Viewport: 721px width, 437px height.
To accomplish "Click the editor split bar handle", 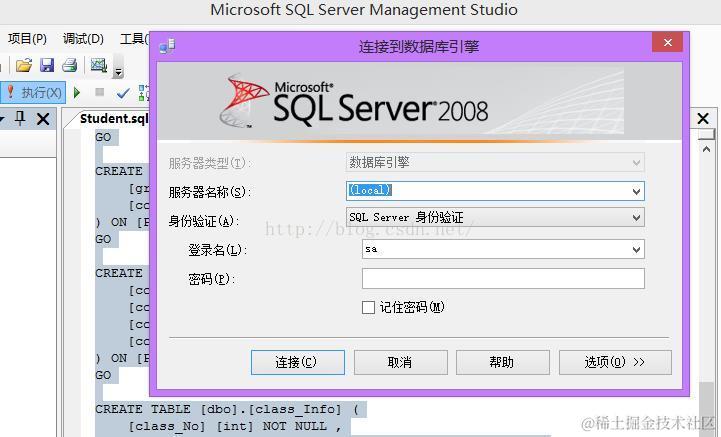I will pos(707,134).
